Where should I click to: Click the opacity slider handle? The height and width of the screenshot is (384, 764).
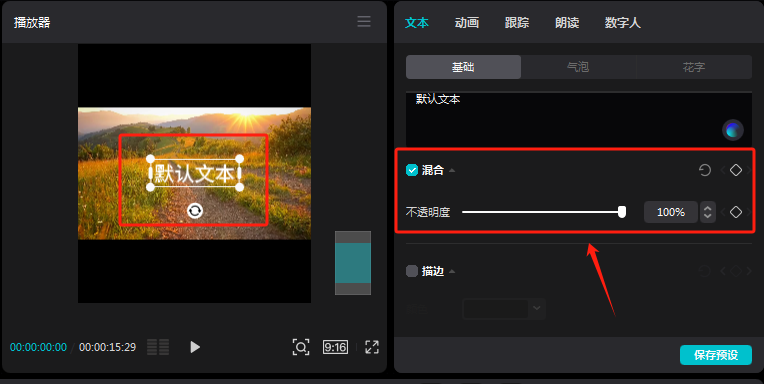(x=622, y=212)
